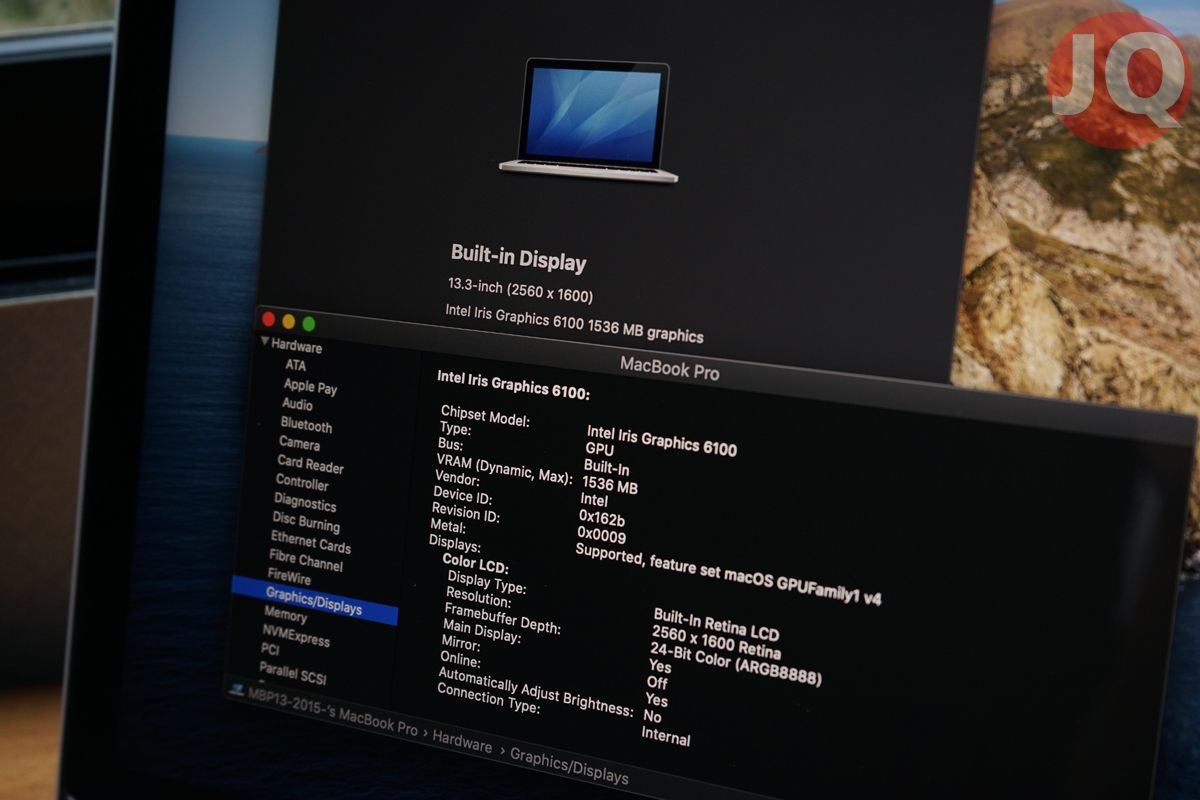The image size is (1200, 800).
Task: Select Card Reader in the sidebar
Action: [310, 464]
